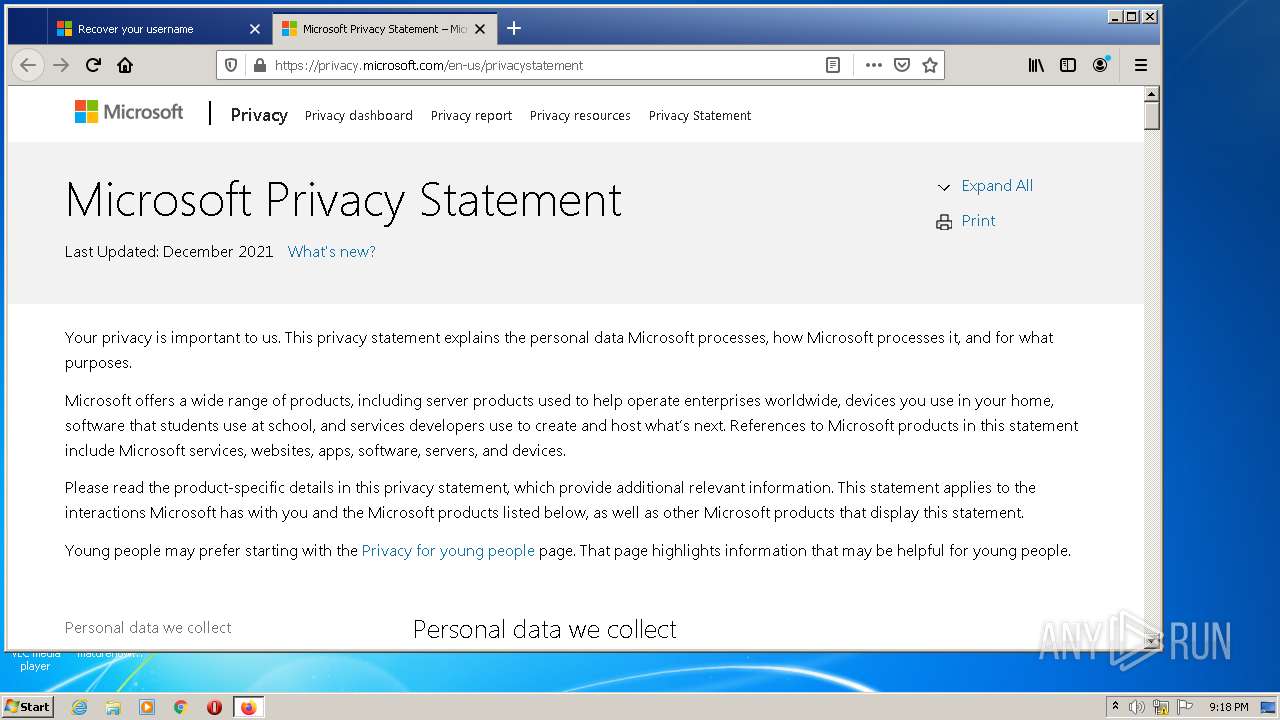Bookmark this page with star icon

pos(930,65)
